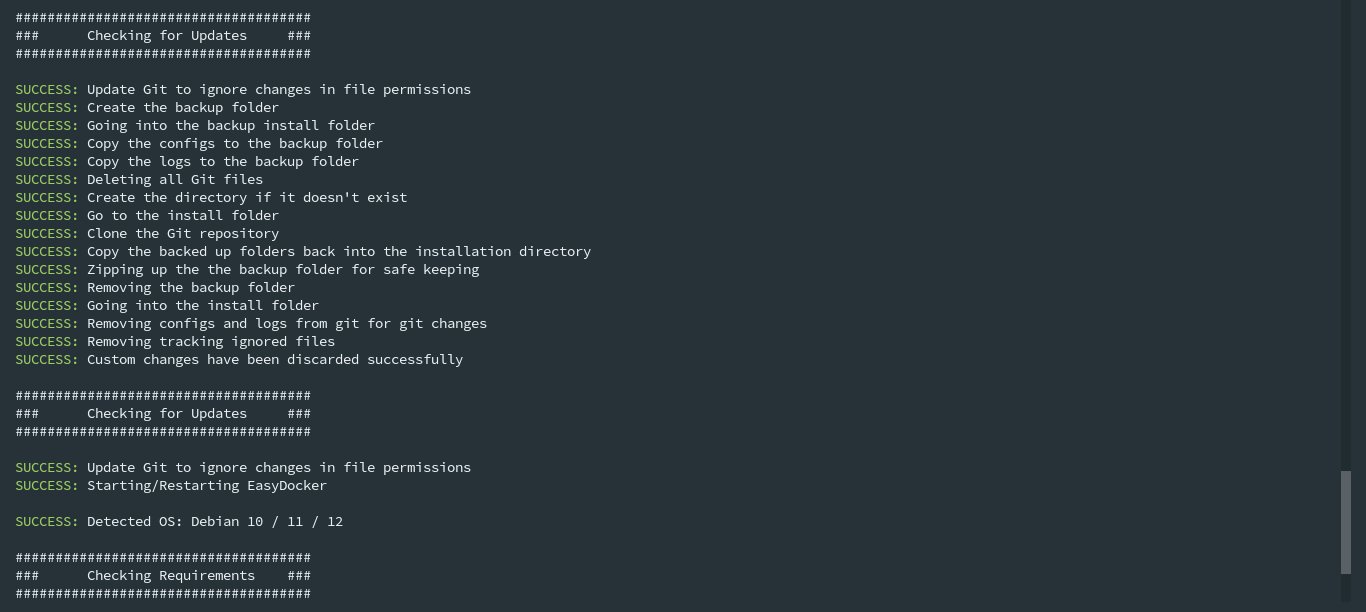
Task: Click the 'Zipping up the the backup folder' line
Action: (x=247, y=269)
